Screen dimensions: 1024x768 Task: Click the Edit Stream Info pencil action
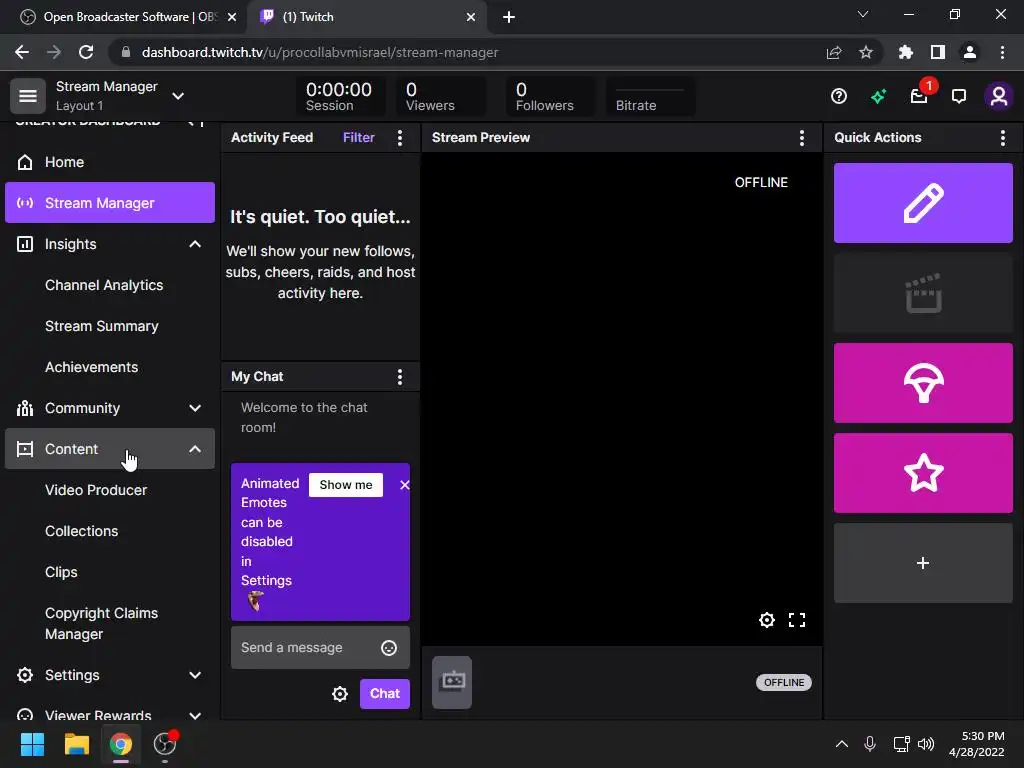point(923,203)
